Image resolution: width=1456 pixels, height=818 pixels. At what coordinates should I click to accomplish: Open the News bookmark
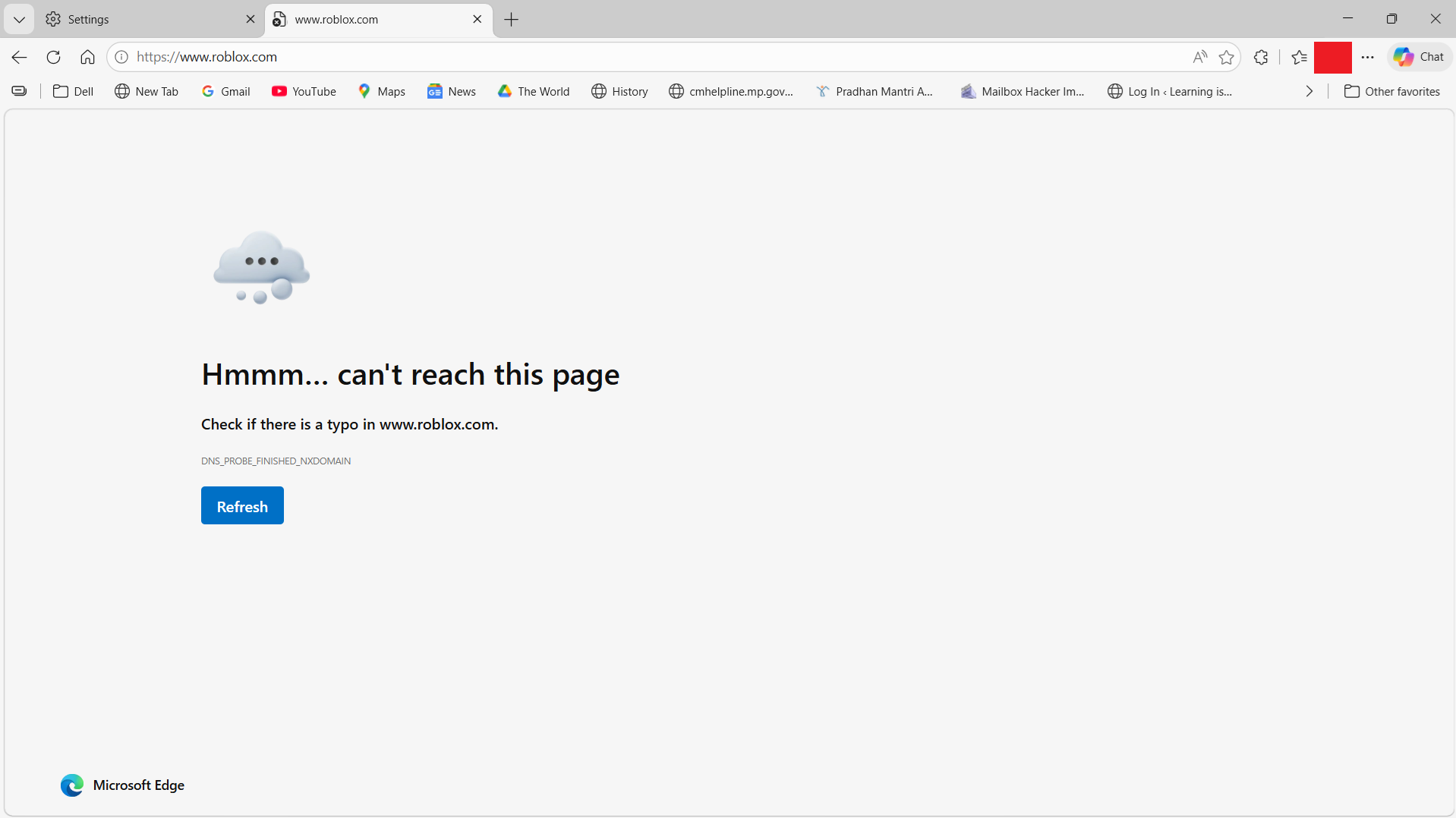point(451,91)
